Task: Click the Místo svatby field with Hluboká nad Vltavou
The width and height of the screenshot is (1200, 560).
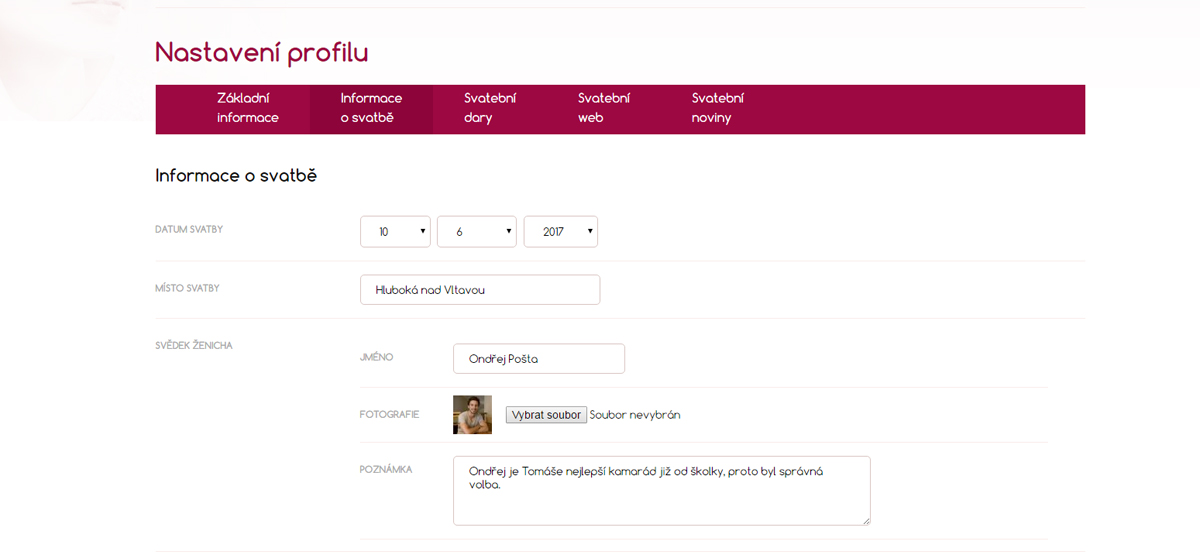Action: pos(480,290)
